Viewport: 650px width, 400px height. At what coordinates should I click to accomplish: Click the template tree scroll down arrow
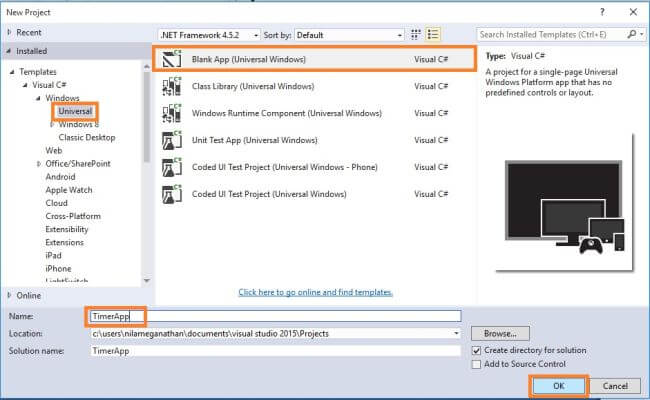[147, 281]
